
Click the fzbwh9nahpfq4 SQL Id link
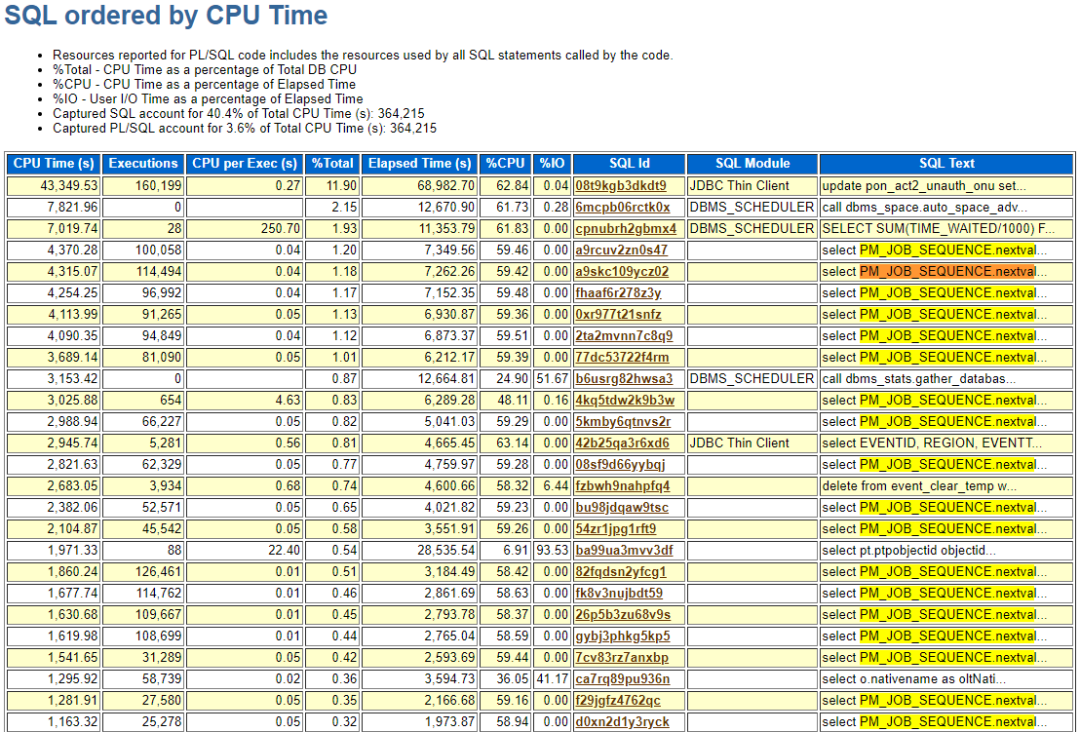pyautogui.click(x=622, y=486)
